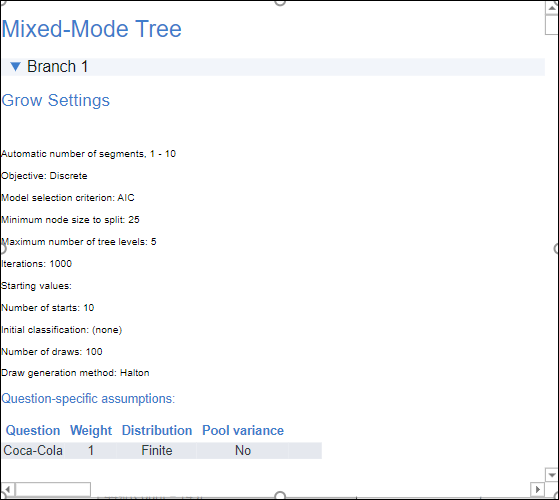Viewport: 559px width, 500px height.
Task: Click the vertical scrollbar up arrow
Action: pyautogui.click(x=552, y=8)
